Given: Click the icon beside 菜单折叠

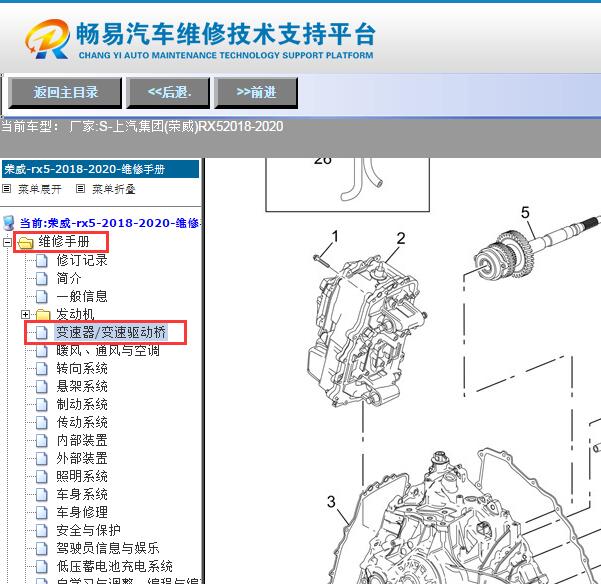Looking at the screenshot, I should click(x=80, y=189).
